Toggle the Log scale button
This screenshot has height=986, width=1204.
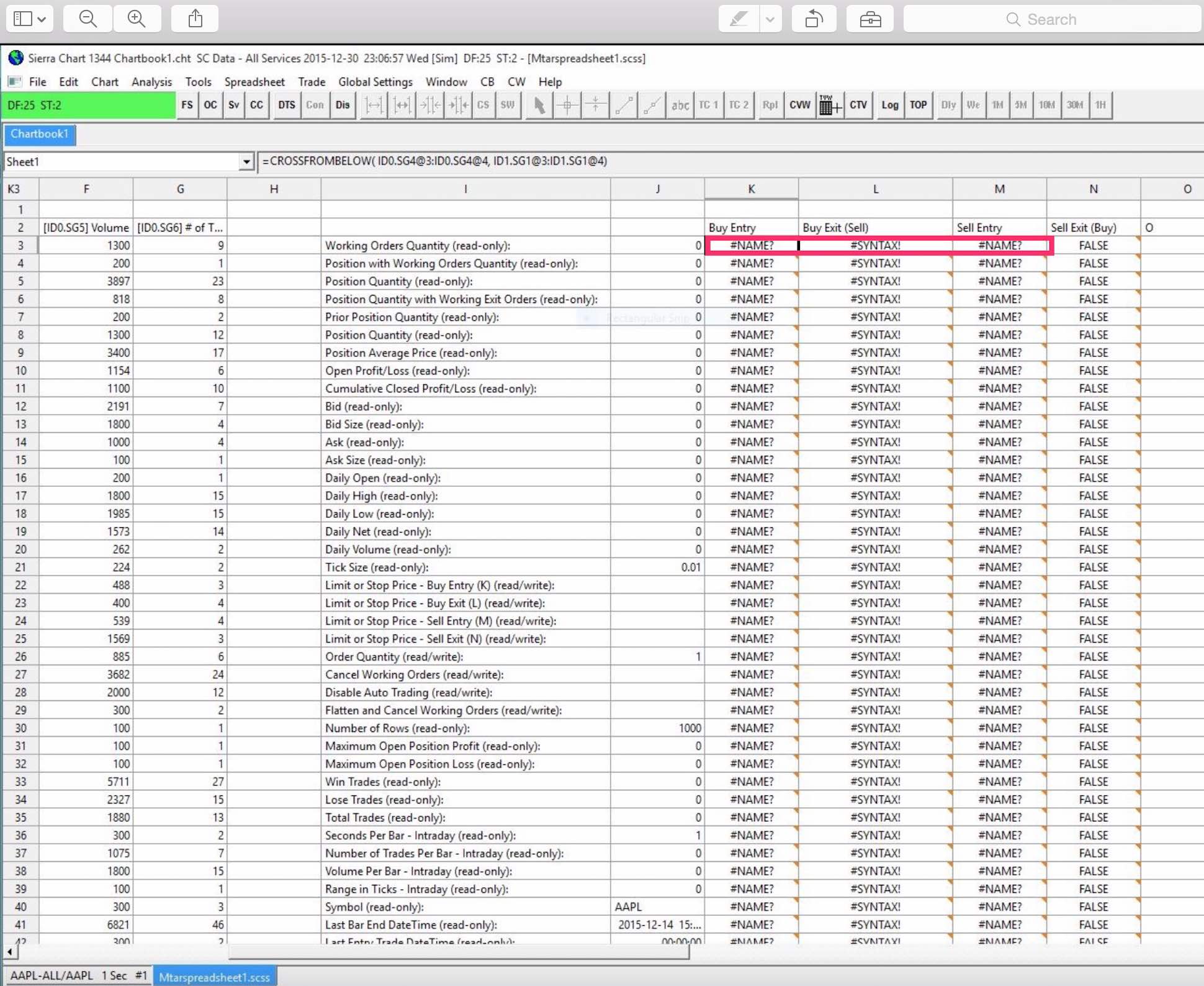pyautogui.click(x=889, y=105)
